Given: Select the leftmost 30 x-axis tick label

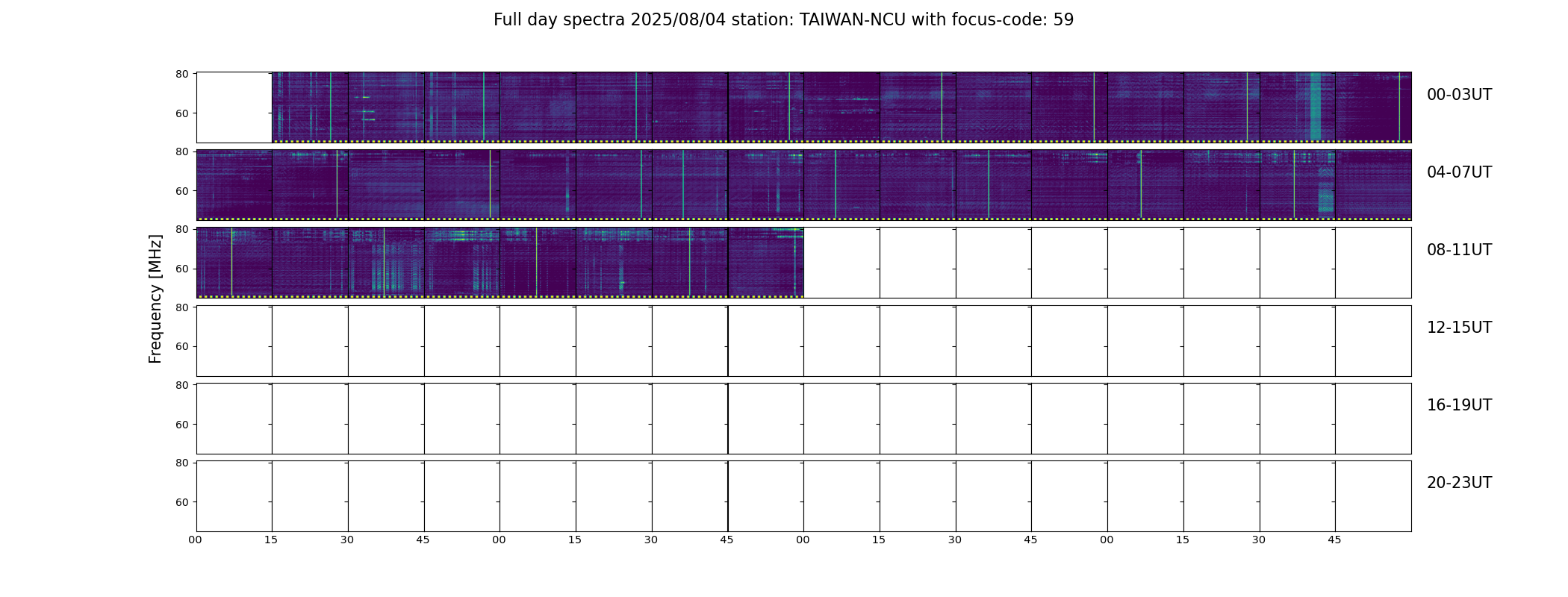Looking at the screenshot, I should pyautogui.click(x=347, y=540).
